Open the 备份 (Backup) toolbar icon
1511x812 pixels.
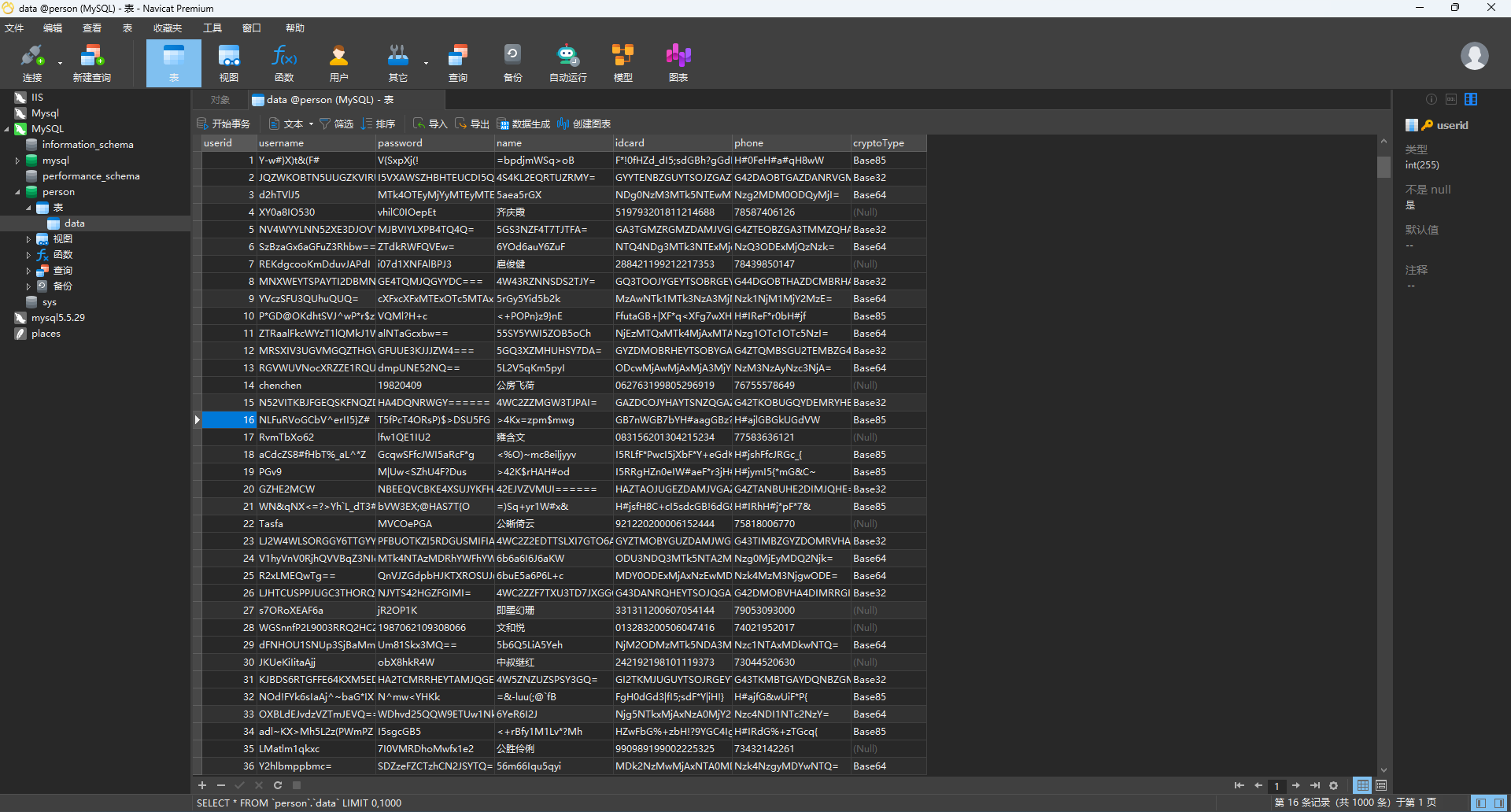click(x=513, y=63)
